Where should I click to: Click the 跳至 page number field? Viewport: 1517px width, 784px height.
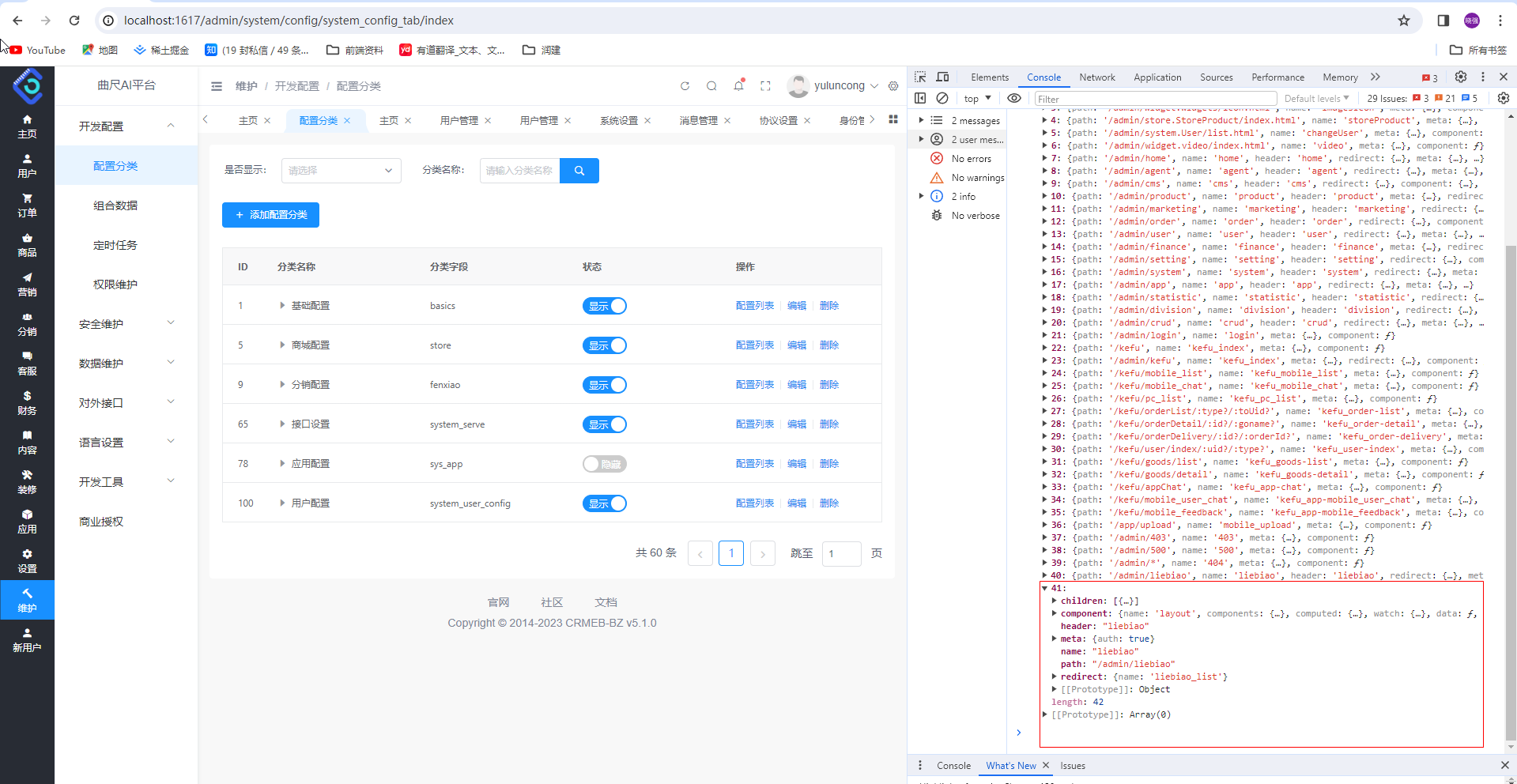coord(842,553)
